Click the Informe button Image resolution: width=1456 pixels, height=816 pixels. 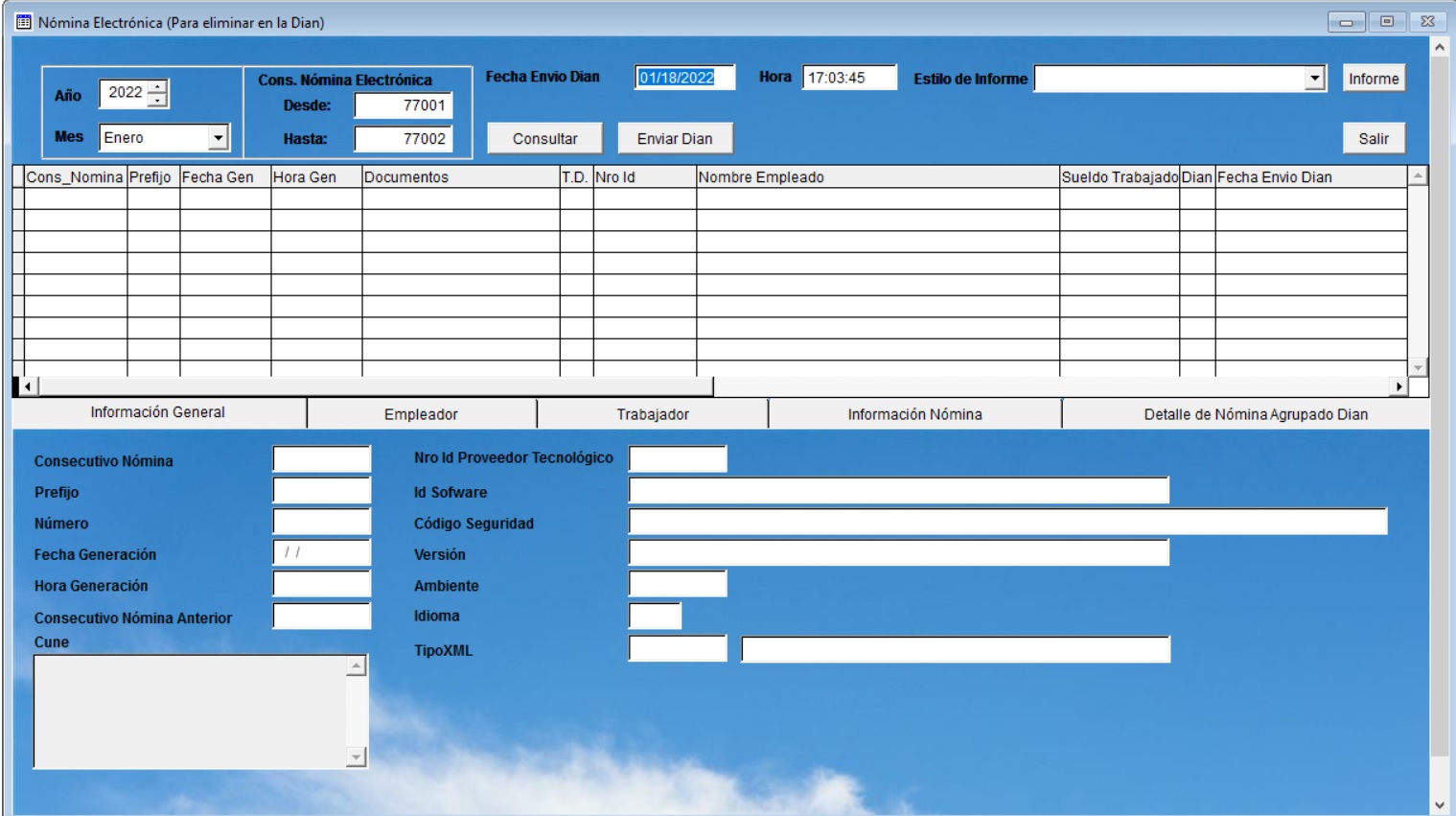pyautogui.click(x=1374, y=79)
